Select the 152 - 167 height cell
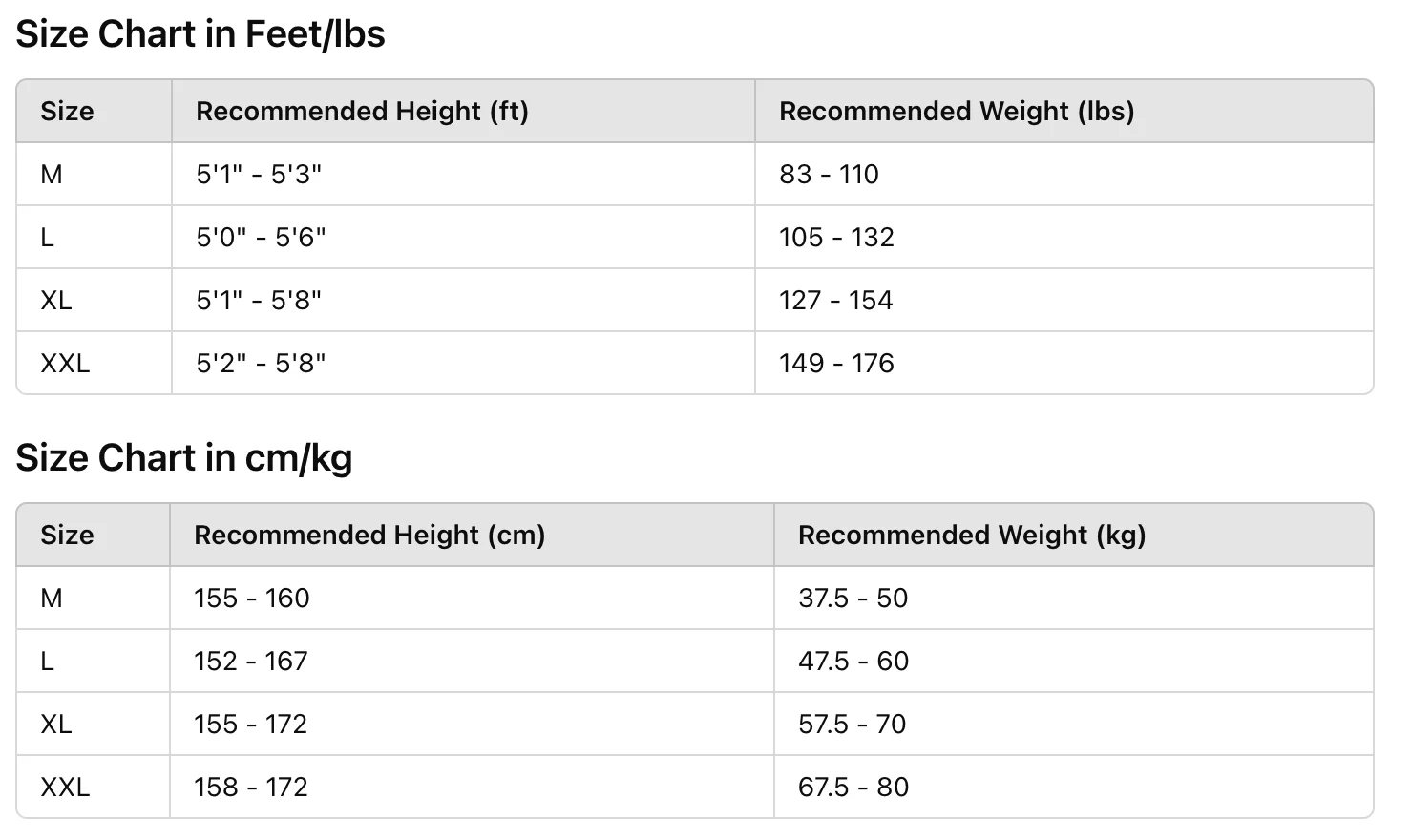The height and width of the screenshot is (840, 1411). (x=251, y=661)
